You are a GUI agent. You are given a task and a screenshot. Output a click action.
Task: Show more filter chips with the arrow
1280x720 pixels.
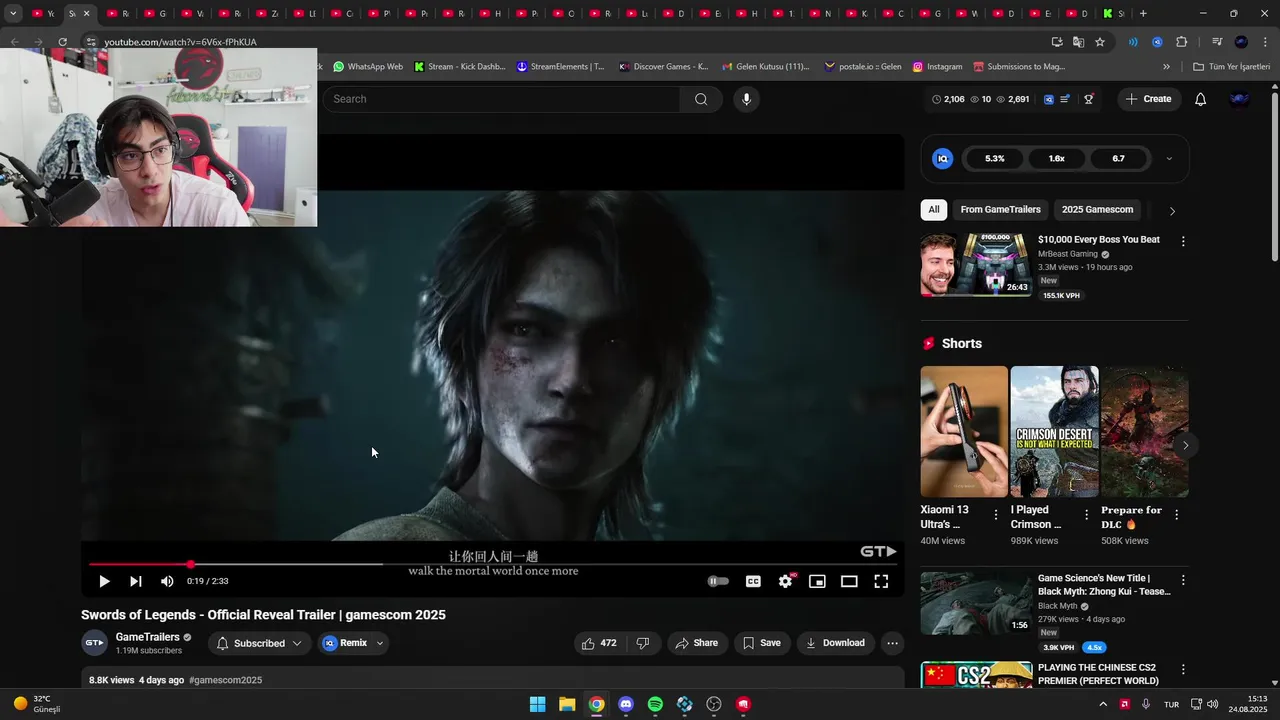point(1172,211)
